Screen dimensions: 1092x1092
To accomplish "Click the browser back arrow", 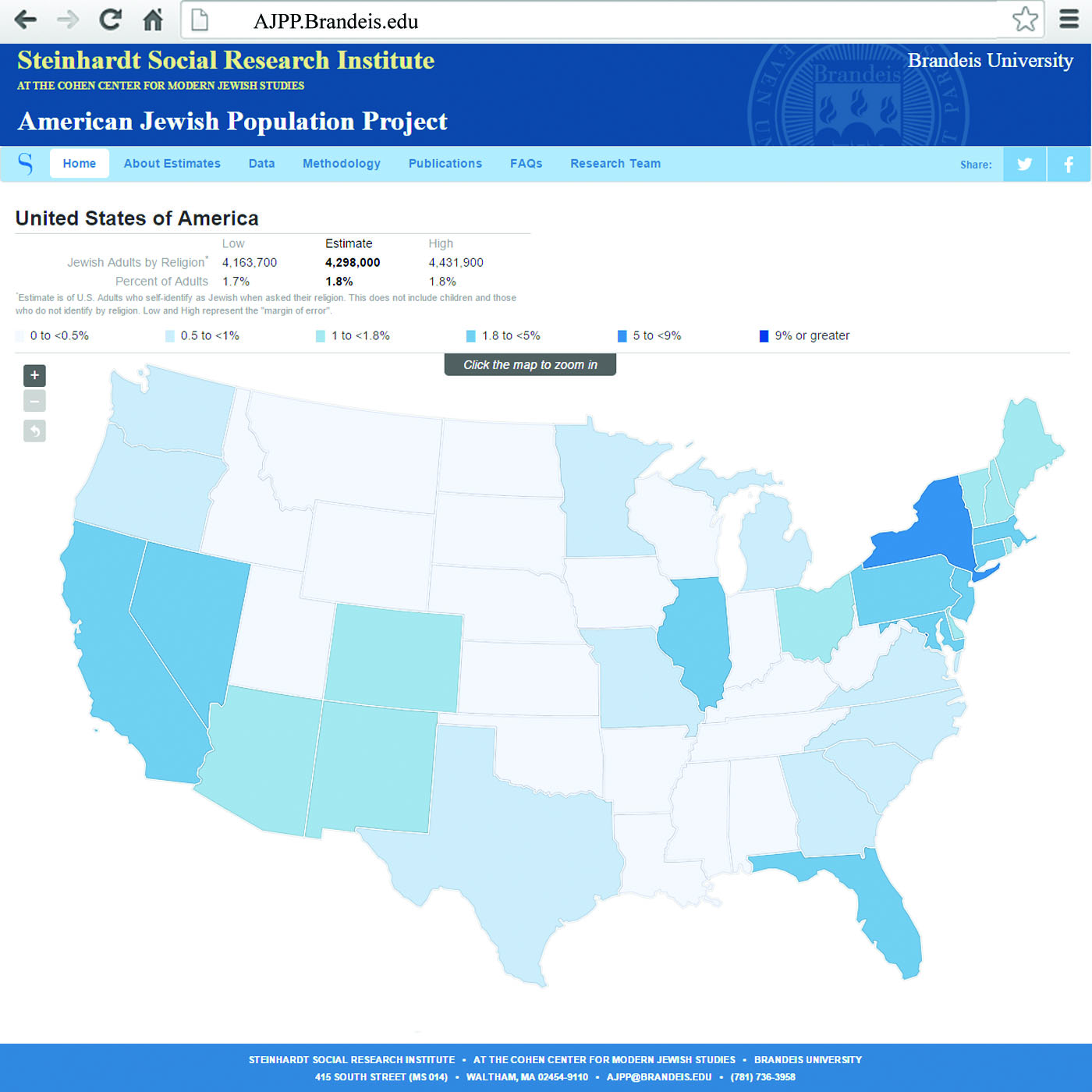I will click(26, 20).
